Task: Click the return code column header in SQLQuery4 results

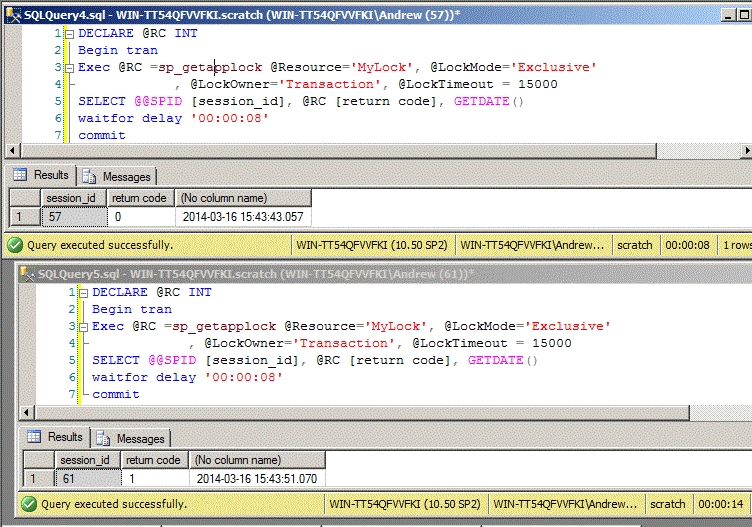Action: [x=141, y=198]
